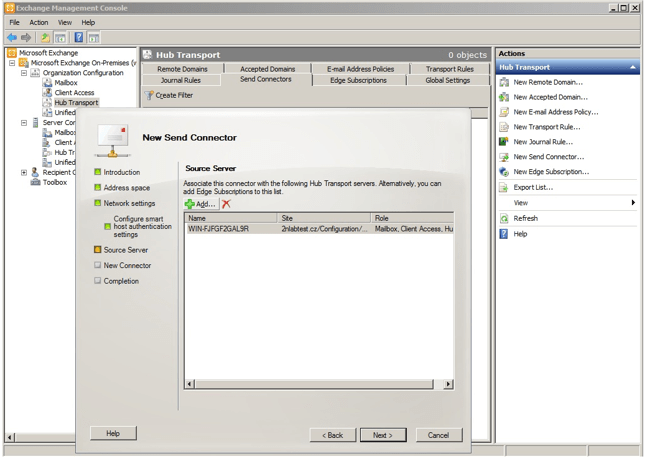Collapse the Hub Transport actions section

(633, 67)
